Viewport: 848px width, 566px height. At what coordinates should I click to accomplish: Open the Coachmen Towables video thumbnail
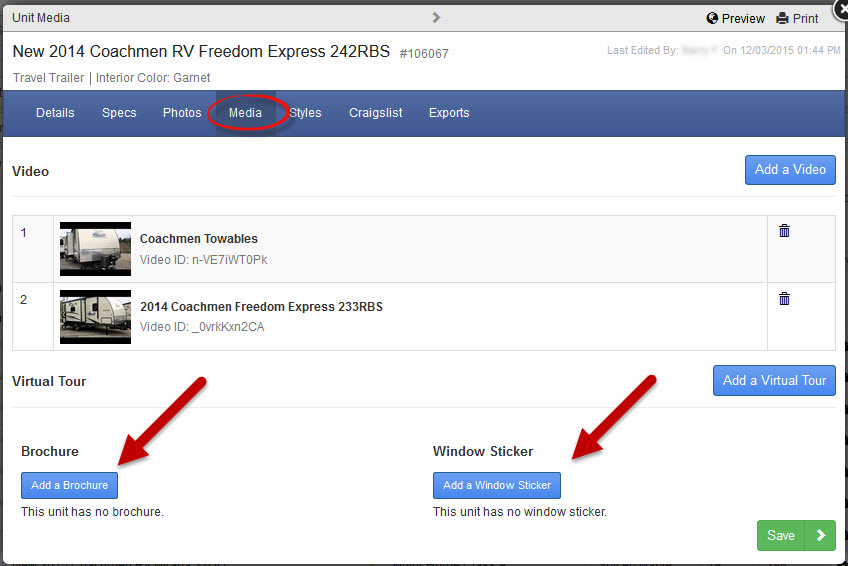point(95,249)
